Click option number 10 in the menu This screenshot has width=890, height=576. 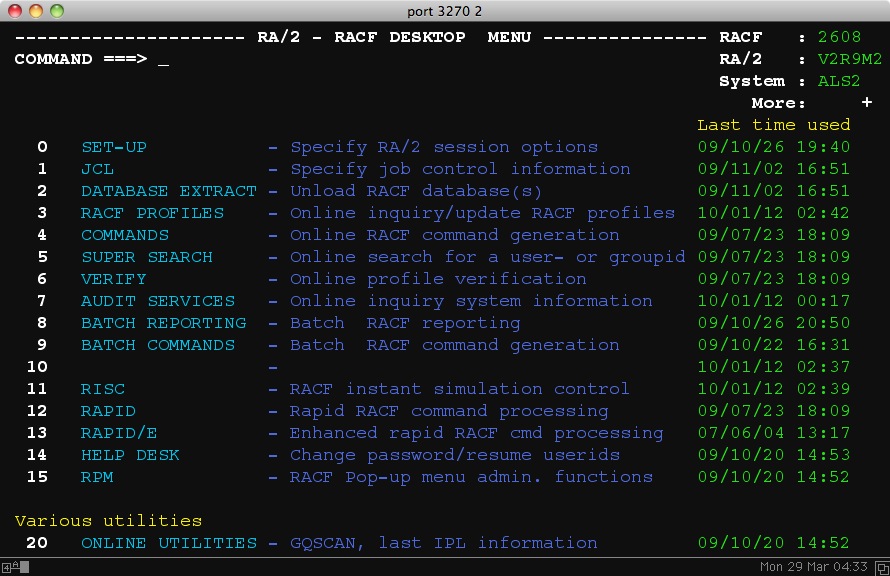tap(37, 367)
